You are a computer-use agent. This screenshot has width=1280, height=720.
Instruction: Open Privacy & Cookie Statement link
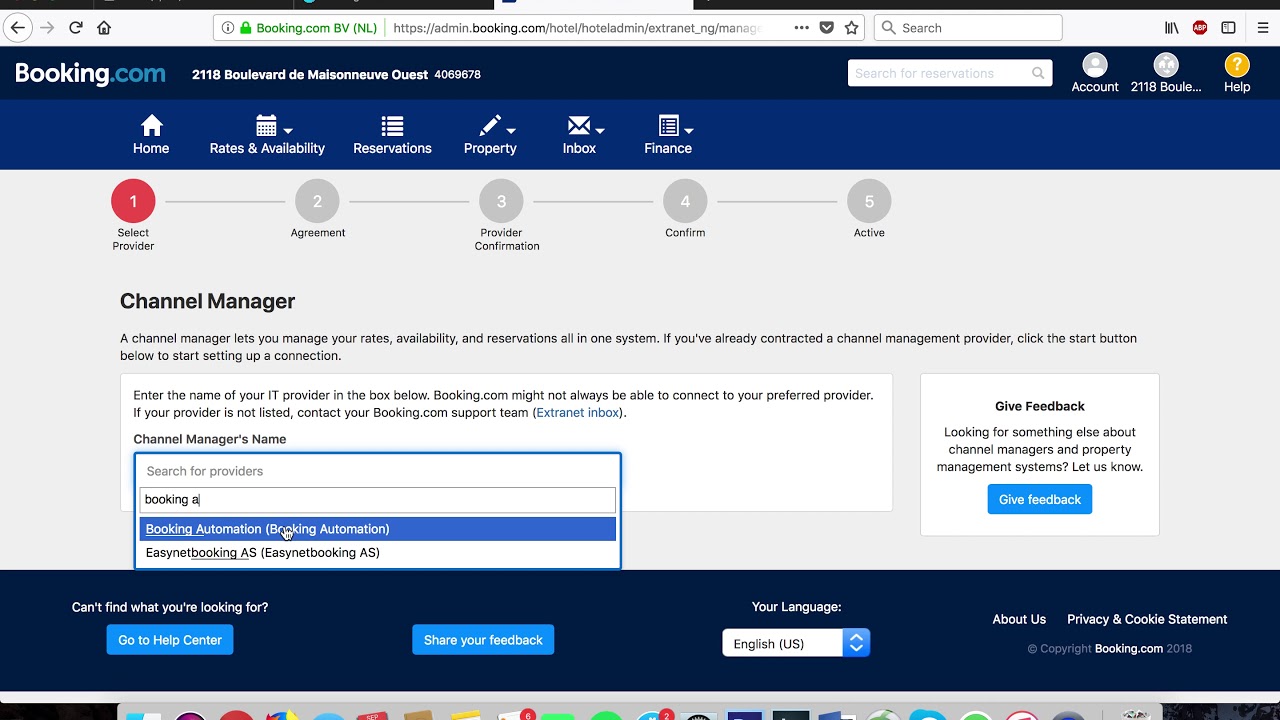pos(1147,619)
